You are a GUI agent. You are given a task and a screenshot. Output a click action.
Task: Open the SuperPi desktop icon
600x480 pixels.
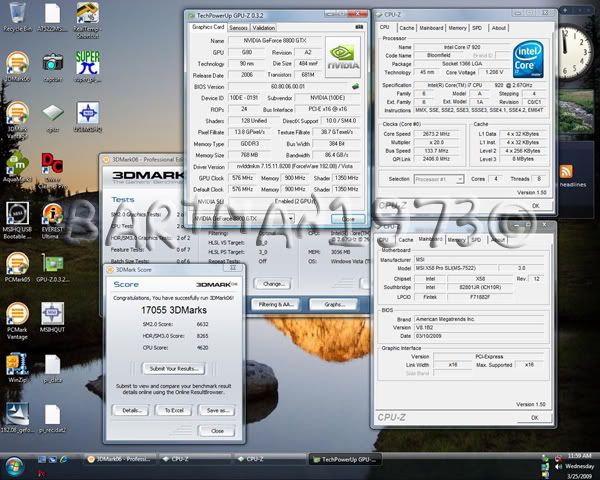point(88,62)
